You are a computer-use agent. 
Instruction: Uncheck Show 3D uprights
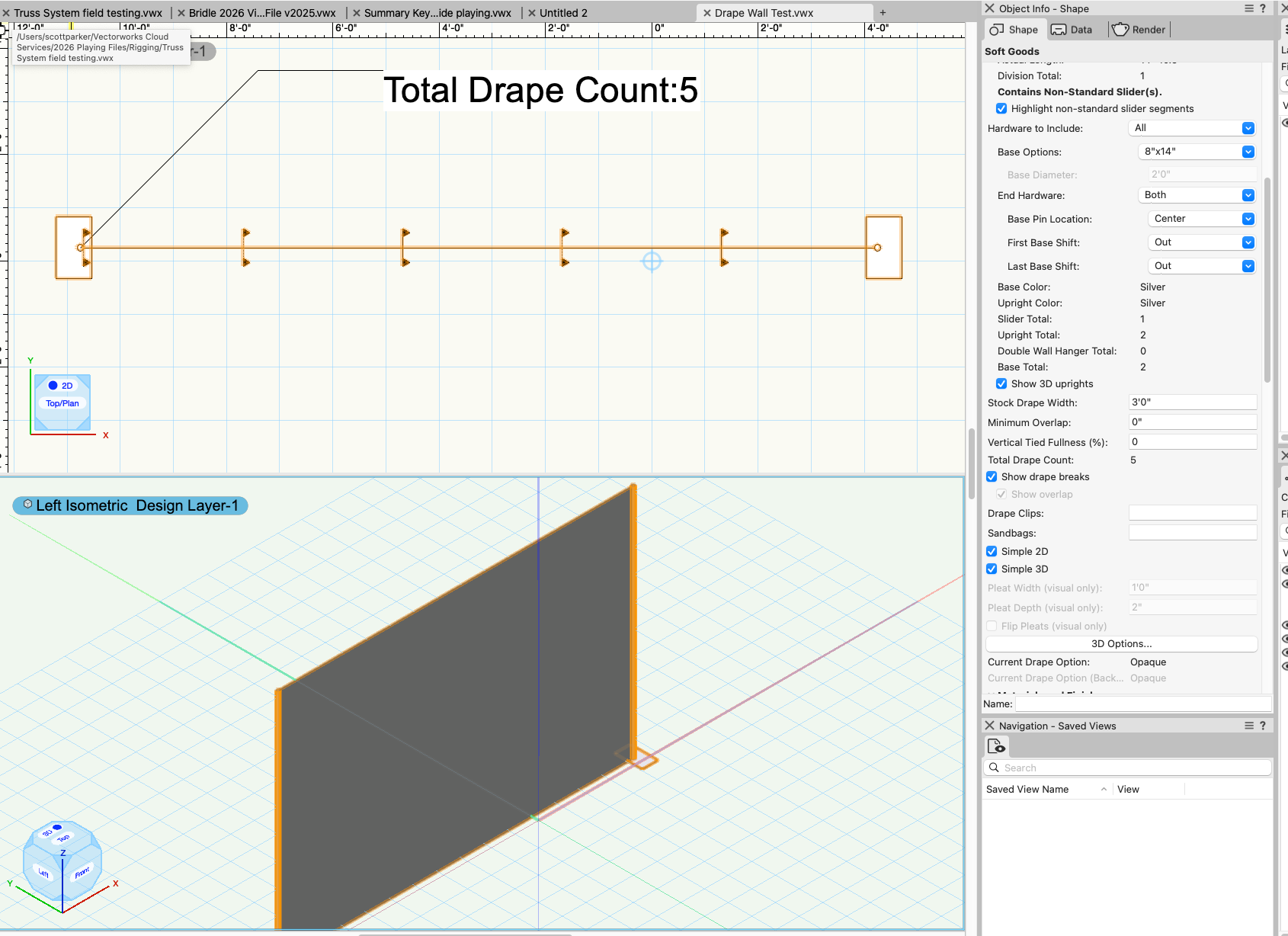(1001, 384)
